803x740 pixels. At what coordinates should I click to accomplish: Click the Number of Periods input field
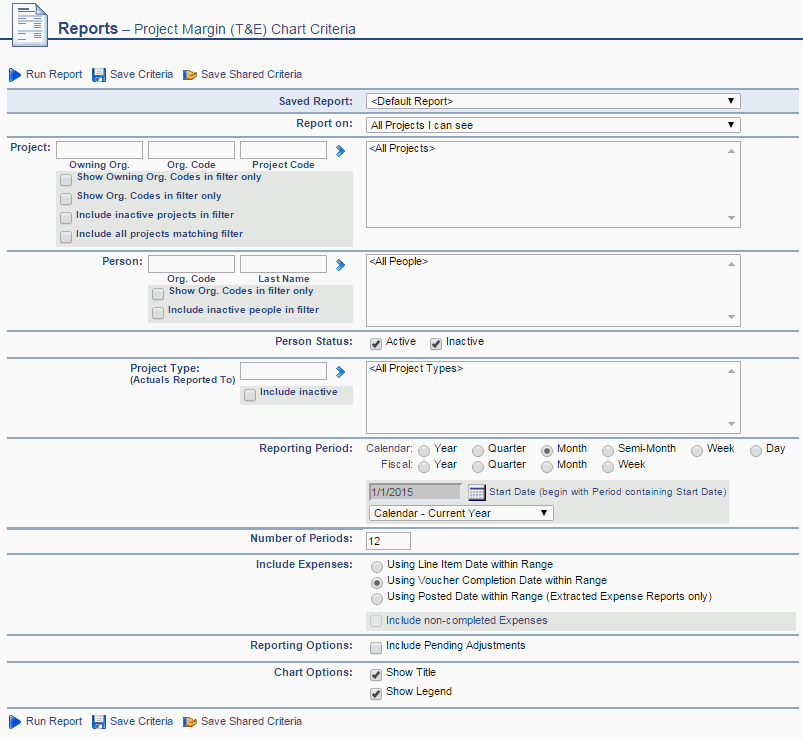pyautogui.click(x=388, y=540)
